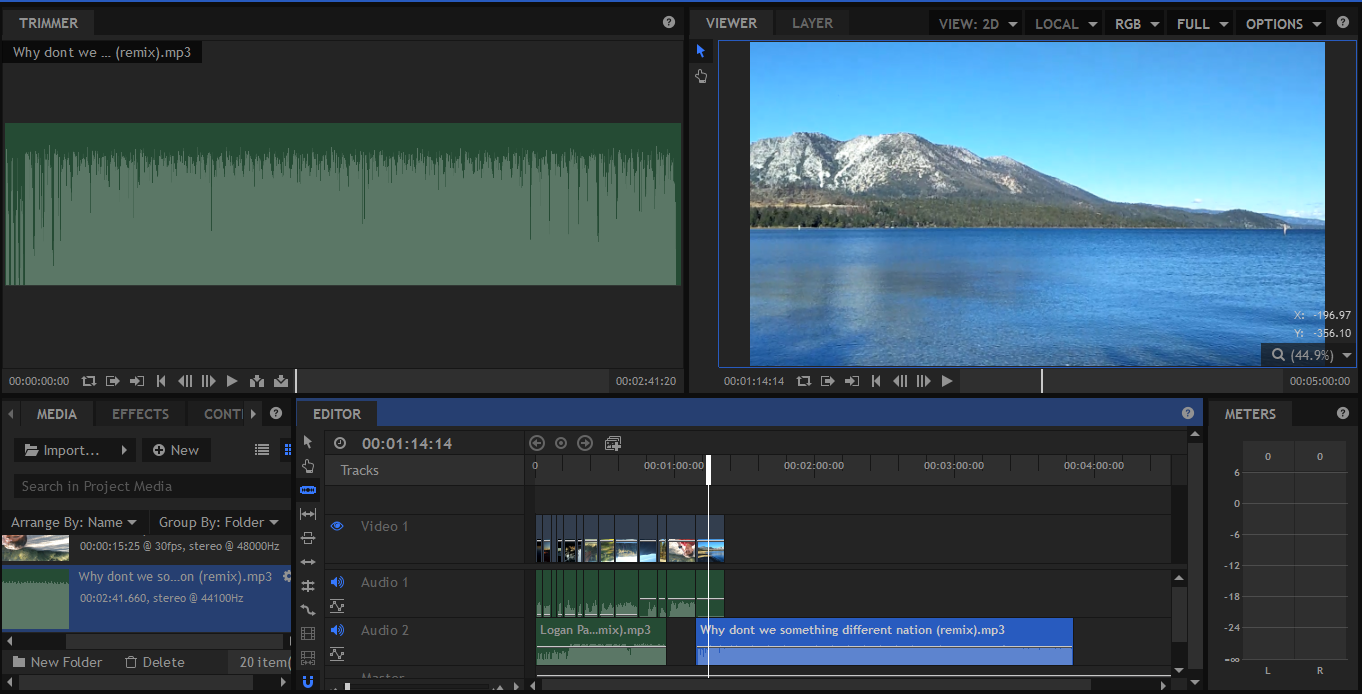Open the viewer zoom percentage dropdown

(1308, 355)
